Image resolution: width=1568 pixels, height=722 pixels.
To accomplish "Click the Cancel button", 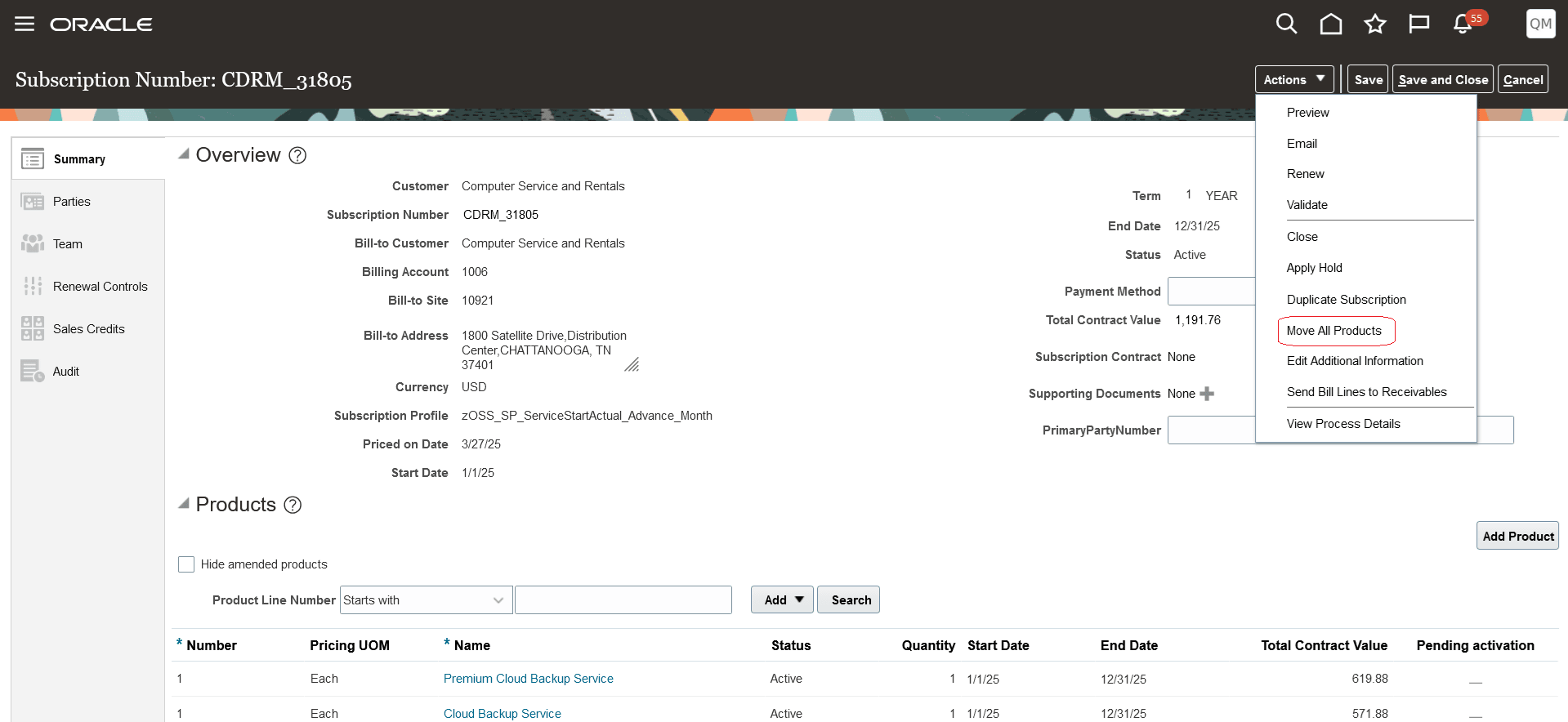I will (1523, 79).
